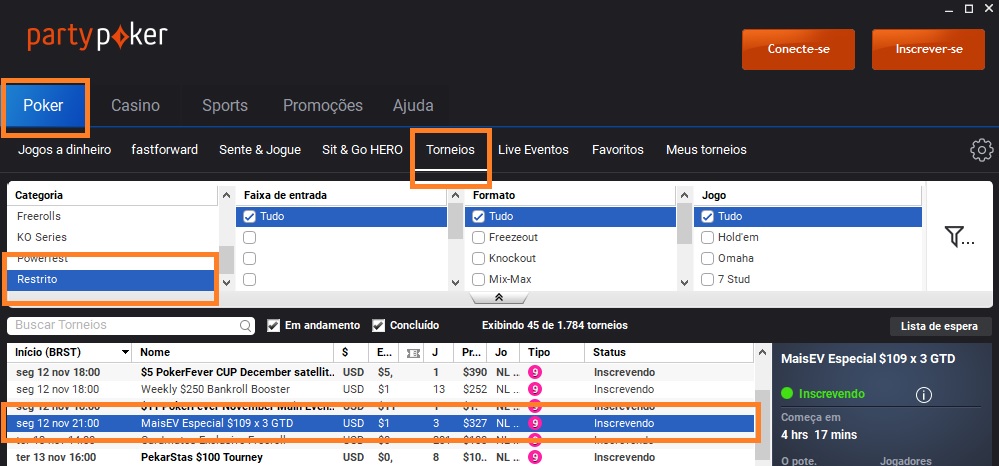Open the Promoções tab

[x=323, y=105]
